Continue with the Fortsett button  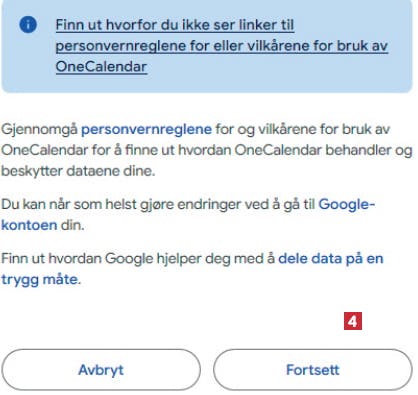(x=313, y=370)
